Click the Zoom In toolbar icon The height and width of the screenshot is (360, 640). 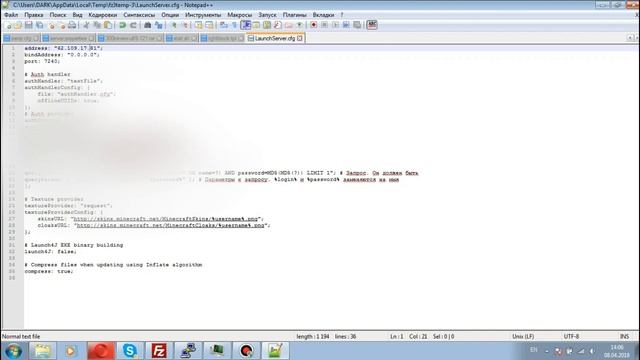click(173, 25)
